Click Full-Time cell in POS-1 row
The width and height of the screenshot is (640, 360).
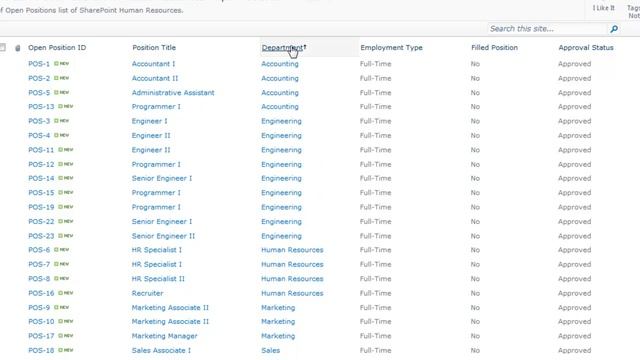click(376, 64)
